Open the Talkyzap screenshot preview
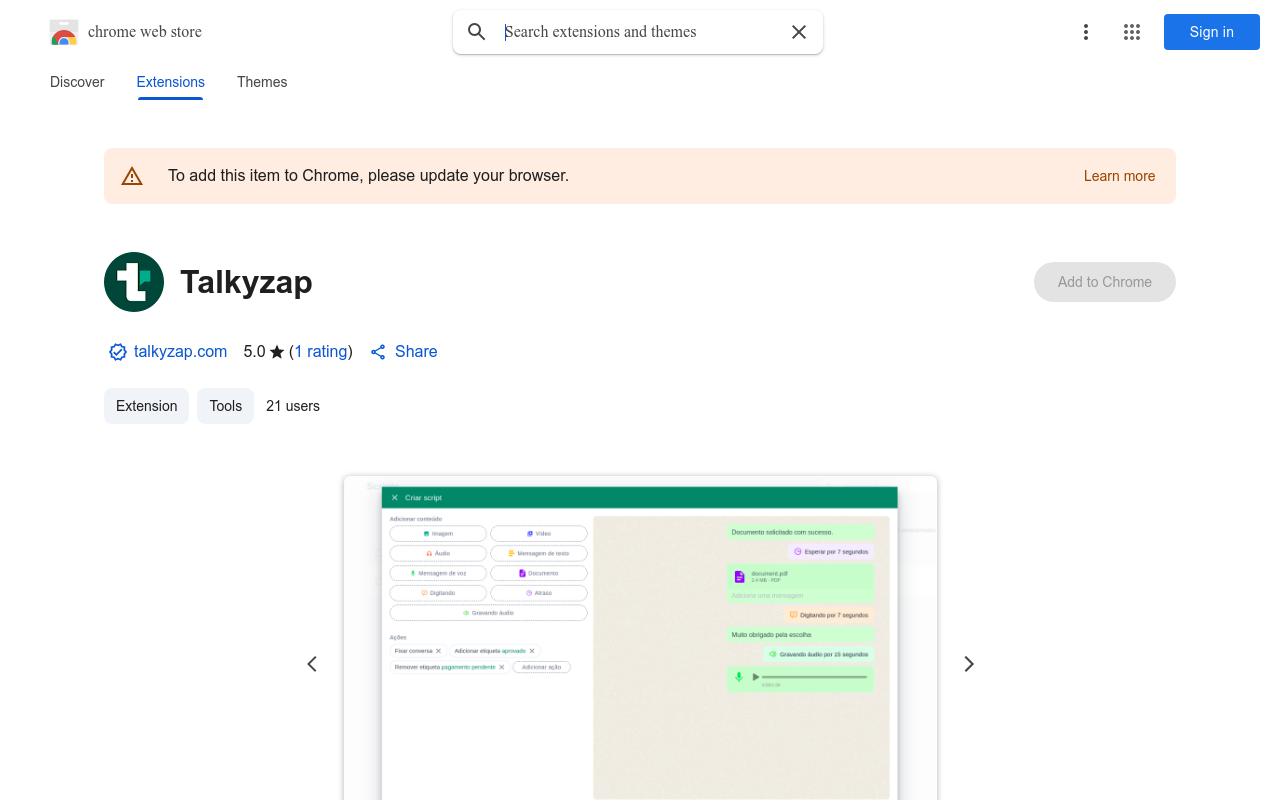This screenshot has height=800, width=1280. 640,638
